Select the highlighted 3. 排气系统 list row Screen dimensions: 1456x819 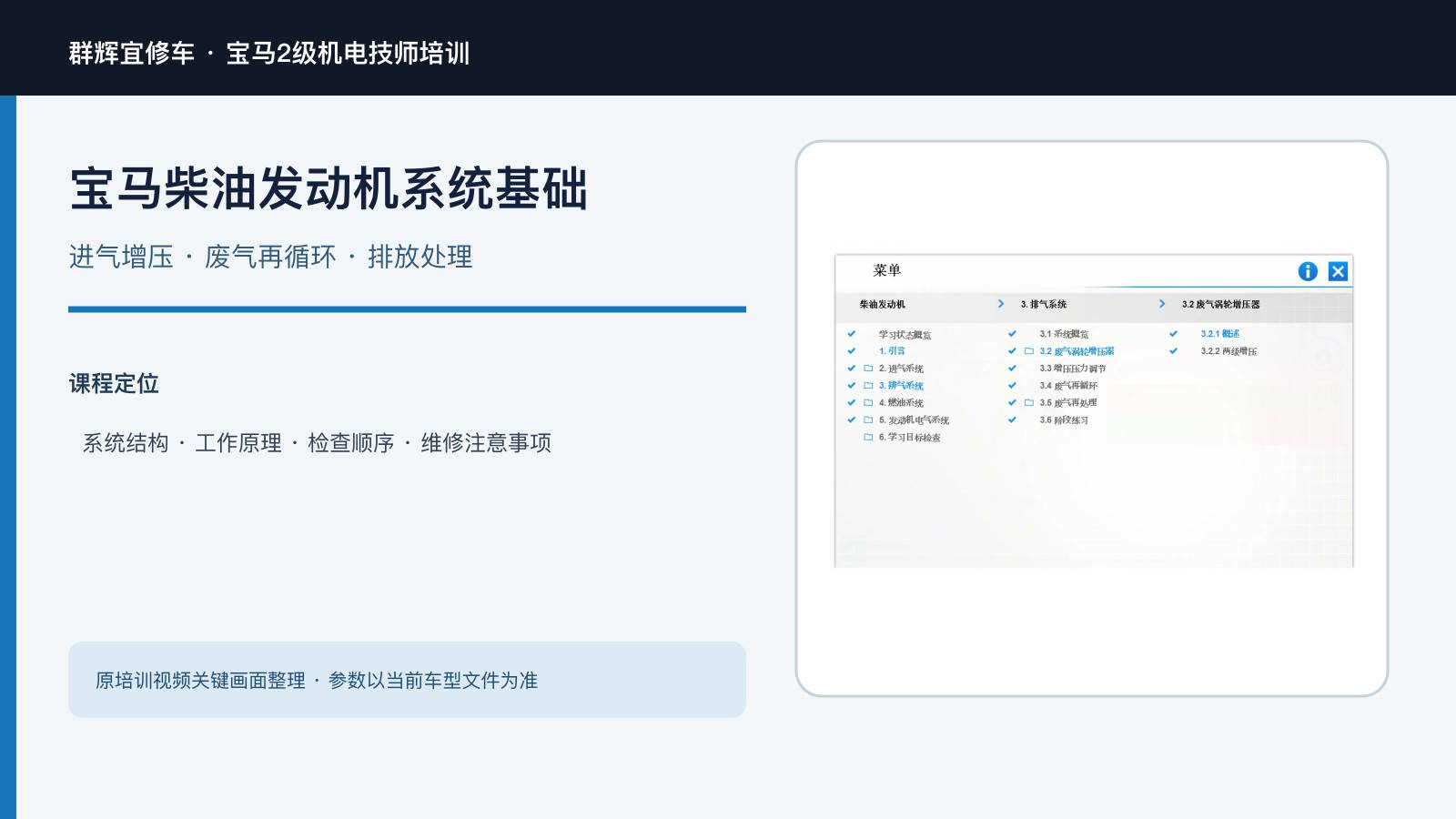(901, 386)
